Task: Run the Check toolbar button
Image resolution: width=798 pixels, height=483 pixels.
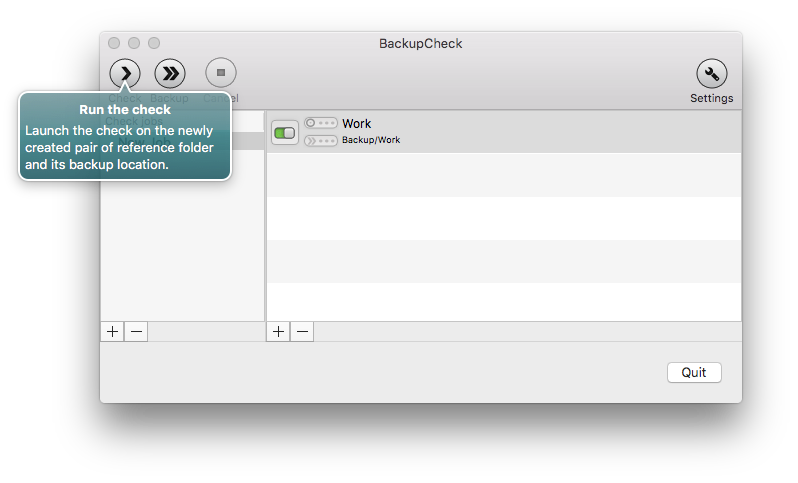Action: (x=125, y=73)
